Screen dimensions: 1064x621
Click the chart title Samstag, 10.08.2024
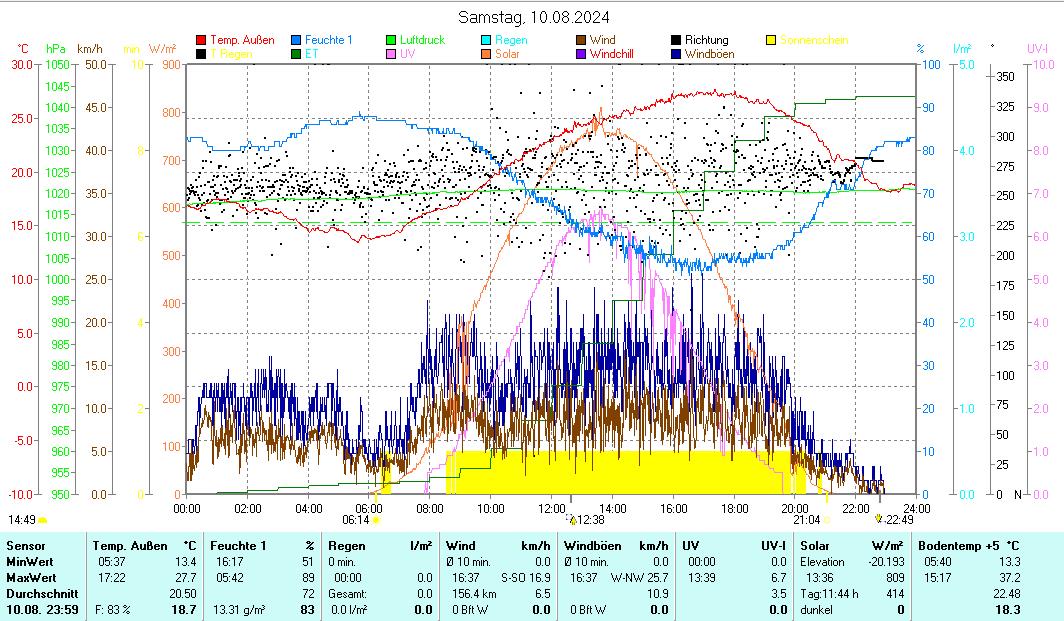(534, 17)
